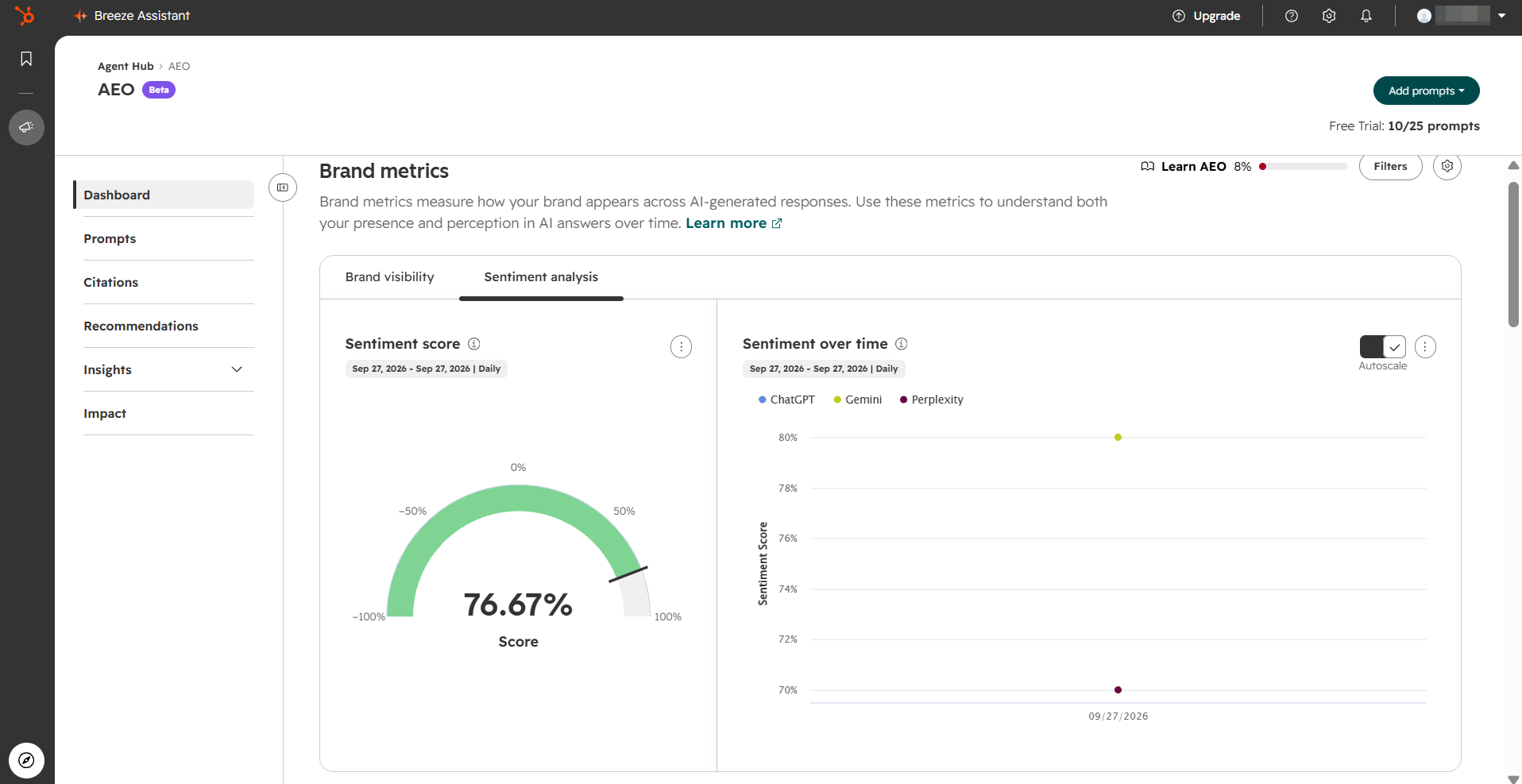Image resolution: width=1522 pixels, height=784 pixels.
Task: Click the Upgrade link
Action: (1206, 16)
